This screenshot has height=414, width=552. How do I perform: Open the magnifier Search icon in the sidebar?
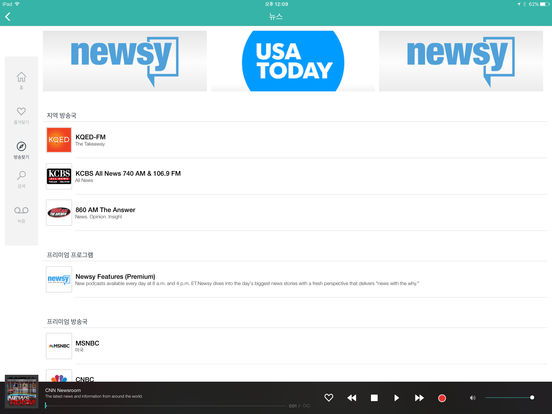21,175
